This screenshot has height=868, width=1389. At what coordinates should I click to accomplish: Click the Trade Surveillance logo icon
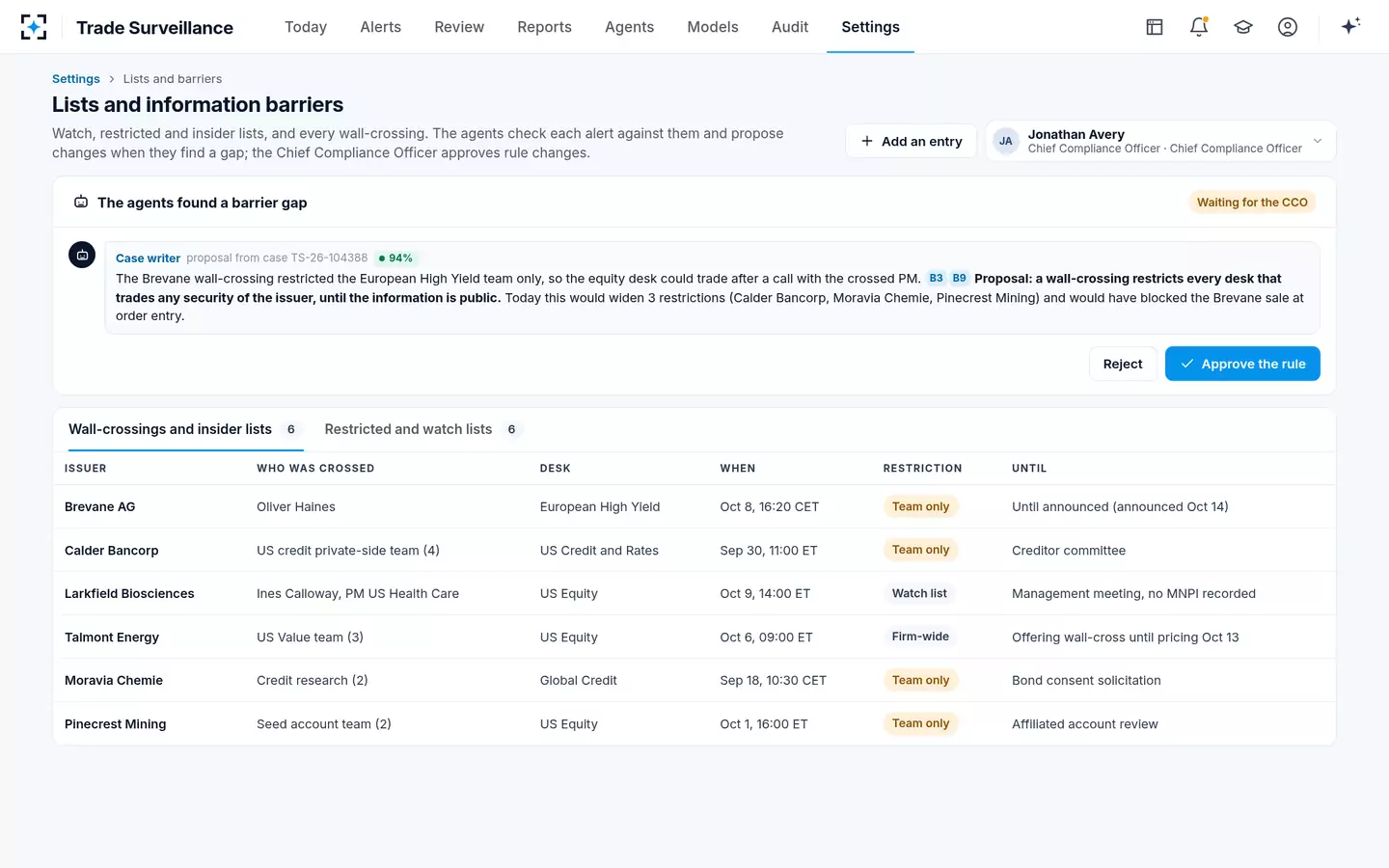[x=34, y=27]
